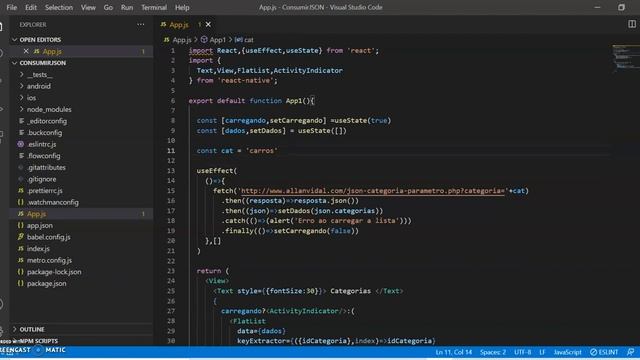Click the App1 breadcrumb
The width and height of the screenshot is (640, 360).
[x=217, y=40]
